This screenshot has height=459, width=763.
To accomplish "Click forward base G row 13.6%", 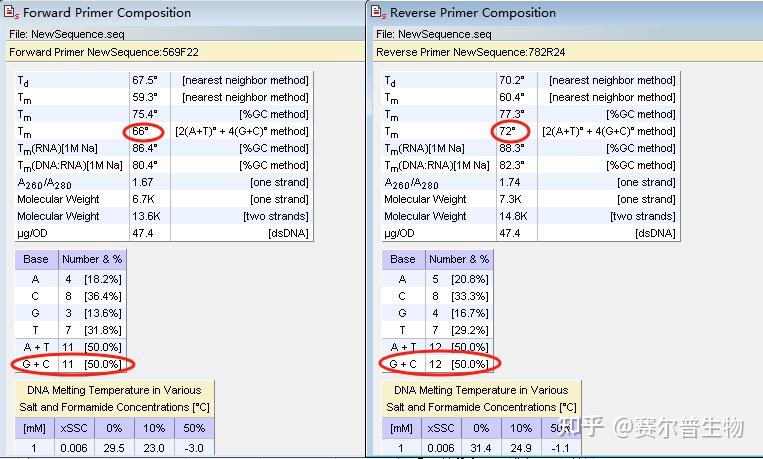I will [71, 313].
